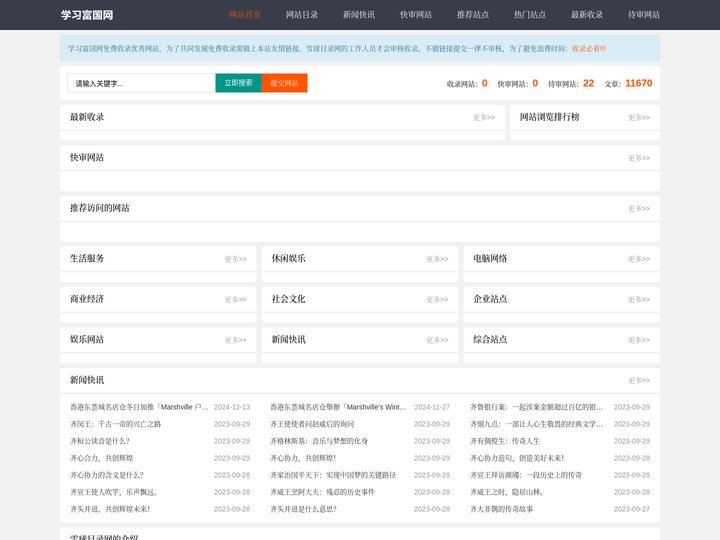The width and height of the screenshot is (720, 540).
Task: Open article 齐宣王见颜斶：一段历史上的传奇
Action: tap(526, 475)
